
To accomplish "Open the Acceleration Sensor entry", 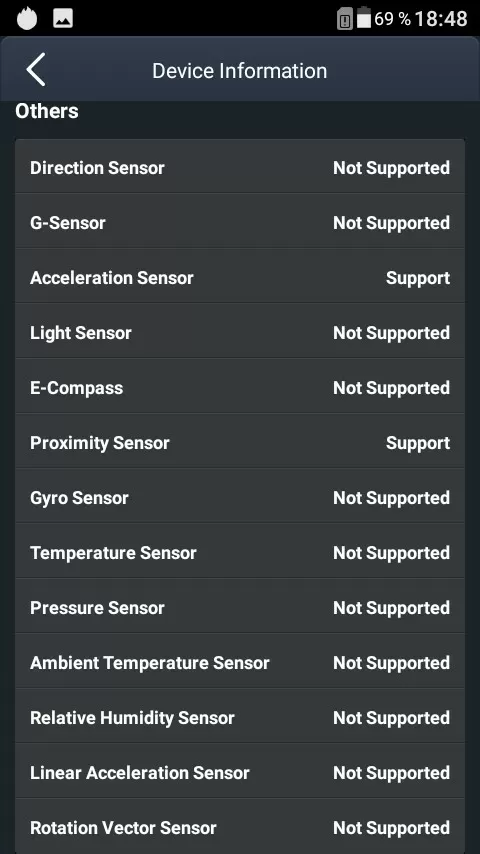I will (x=240, y=276).
